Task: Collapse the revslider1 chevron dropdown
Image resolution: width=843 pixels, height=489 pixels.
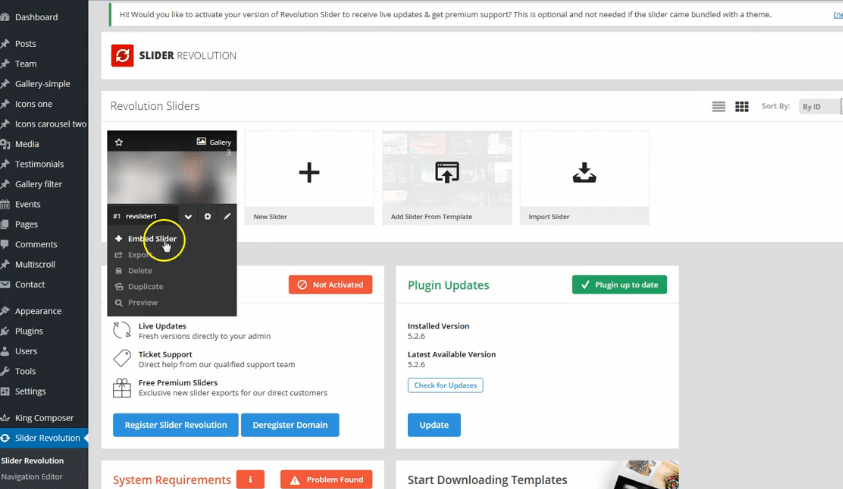Action: pos(188,216)
